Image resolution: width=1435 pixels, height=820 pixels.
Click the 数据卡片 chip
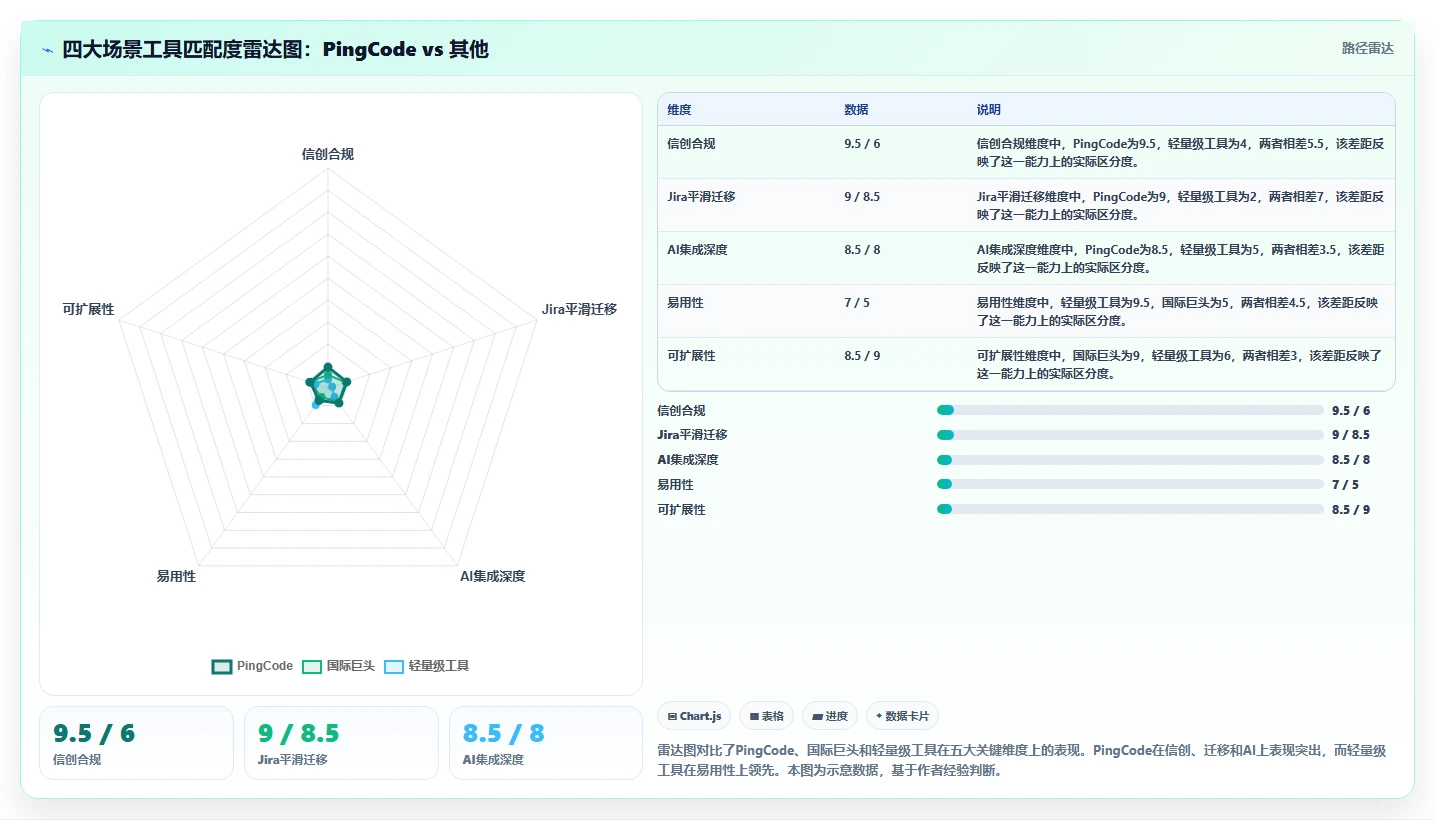[902, 716]
